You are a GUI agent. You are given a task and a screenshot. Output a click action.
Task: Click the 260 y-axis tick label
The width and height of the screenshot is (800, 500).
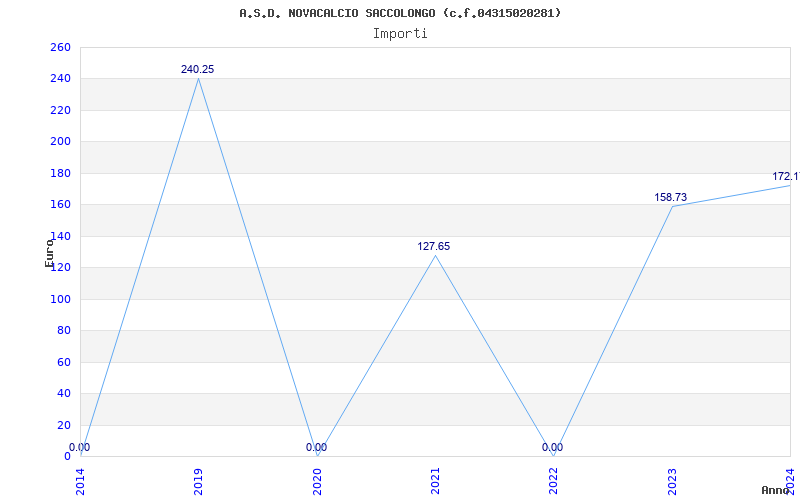tap(60, 47)
